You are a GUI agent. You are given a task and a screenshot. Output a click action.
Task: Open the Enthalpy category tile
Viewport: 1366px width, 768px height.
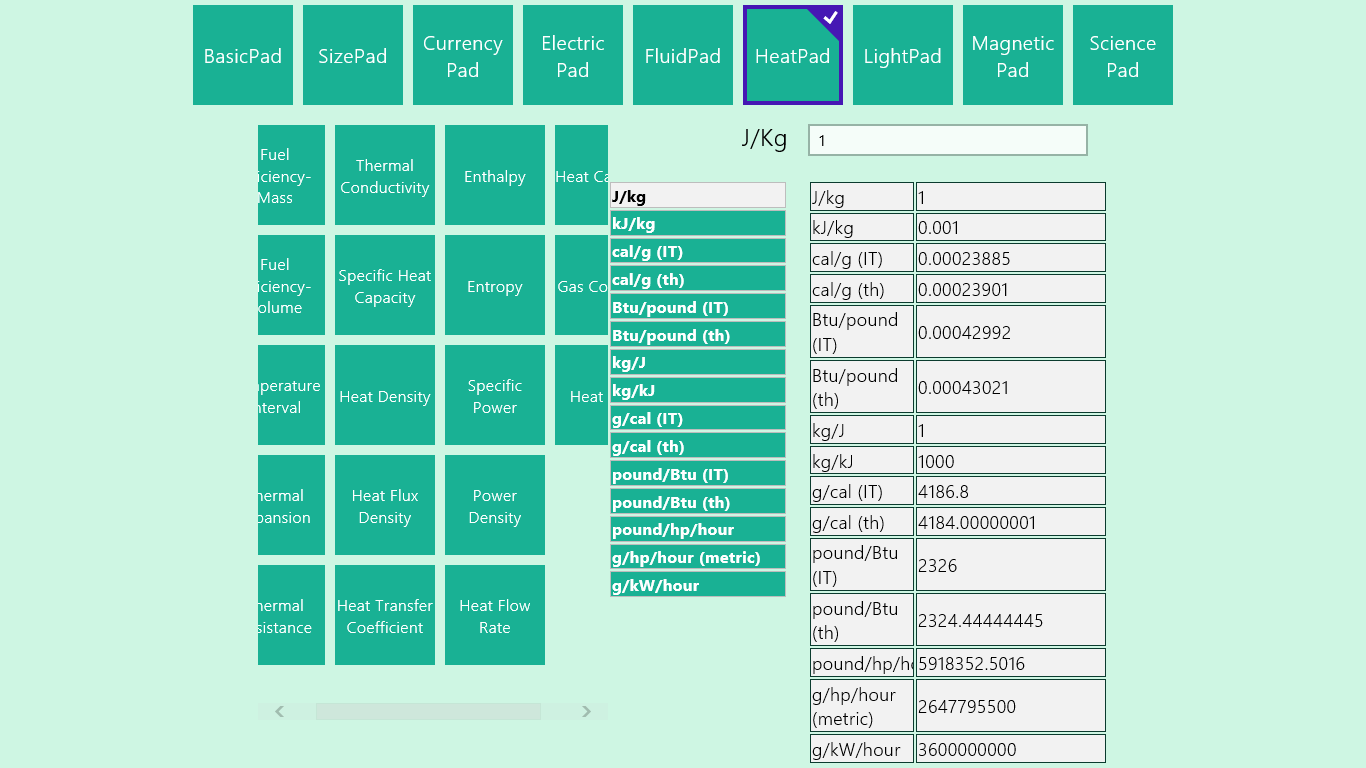[495, 175]
